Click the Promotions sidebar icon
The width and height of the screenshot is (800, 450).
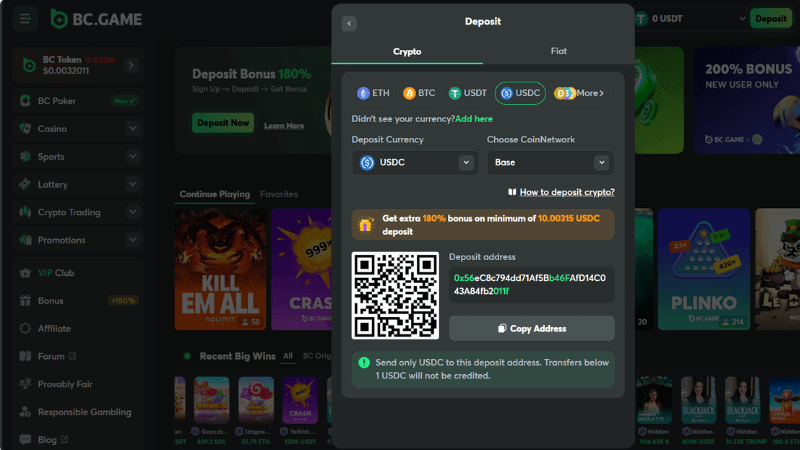click(25, 240)
